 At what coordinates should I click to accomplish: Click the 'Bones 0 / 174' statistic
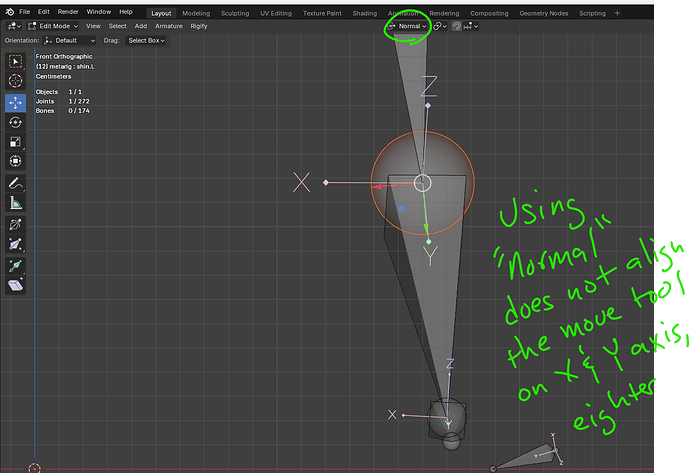(x=62, y=111)
